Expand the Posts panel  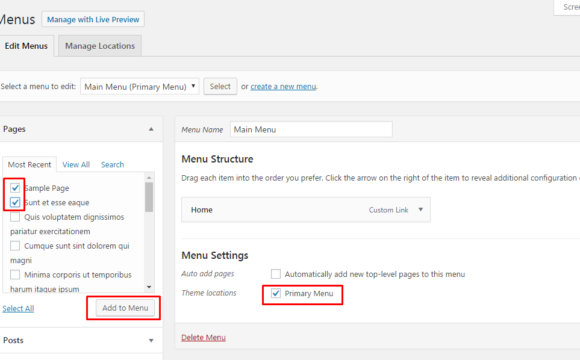pos(151,340)
